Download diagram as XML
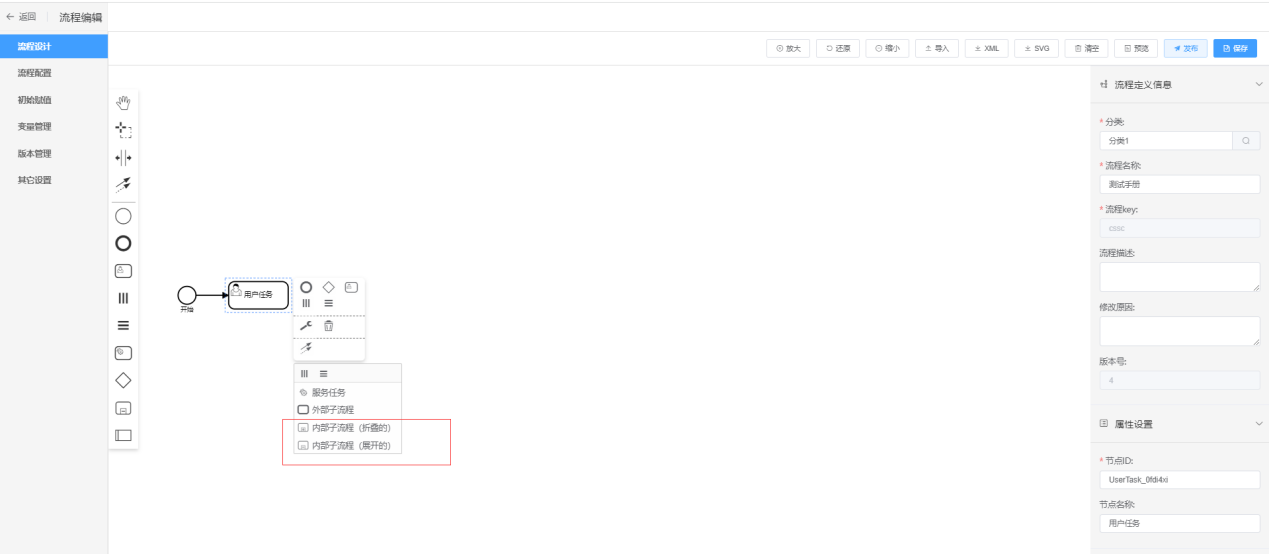 point(987,48)
